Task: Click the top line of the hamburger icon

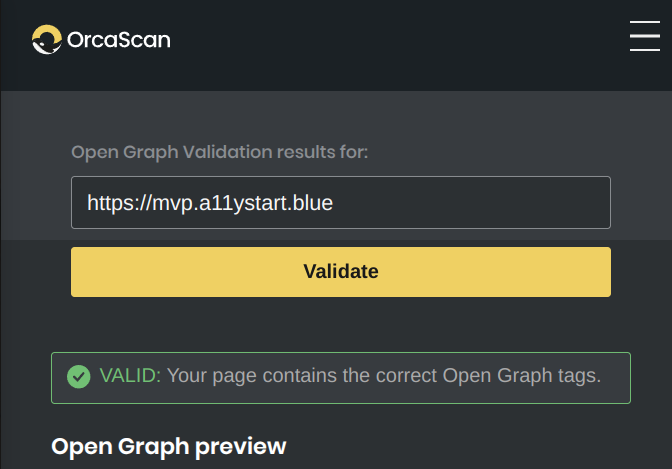Action: [645, 21]
